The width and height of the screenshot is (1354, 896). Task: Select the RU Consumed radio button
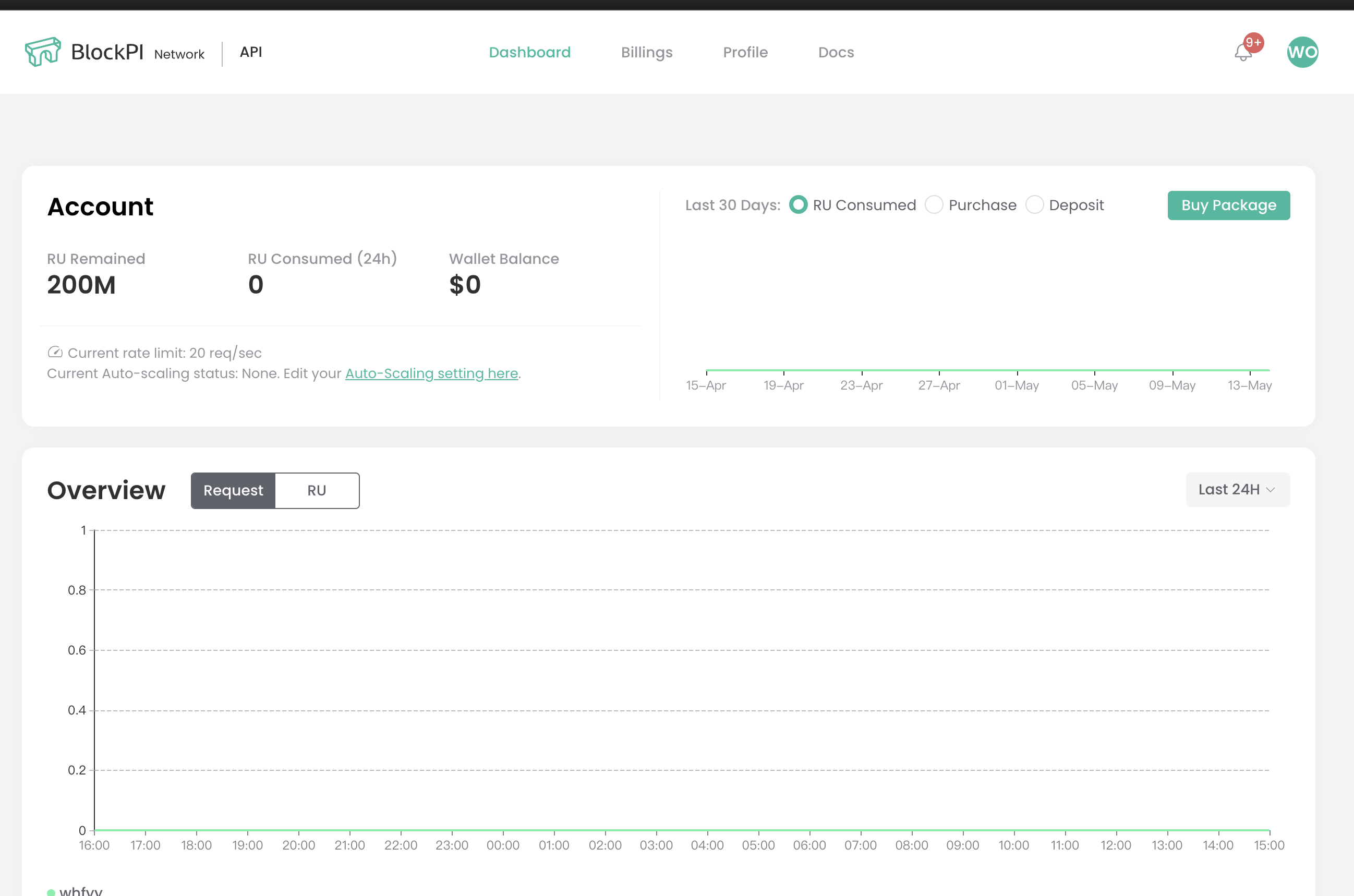[798, 204]
